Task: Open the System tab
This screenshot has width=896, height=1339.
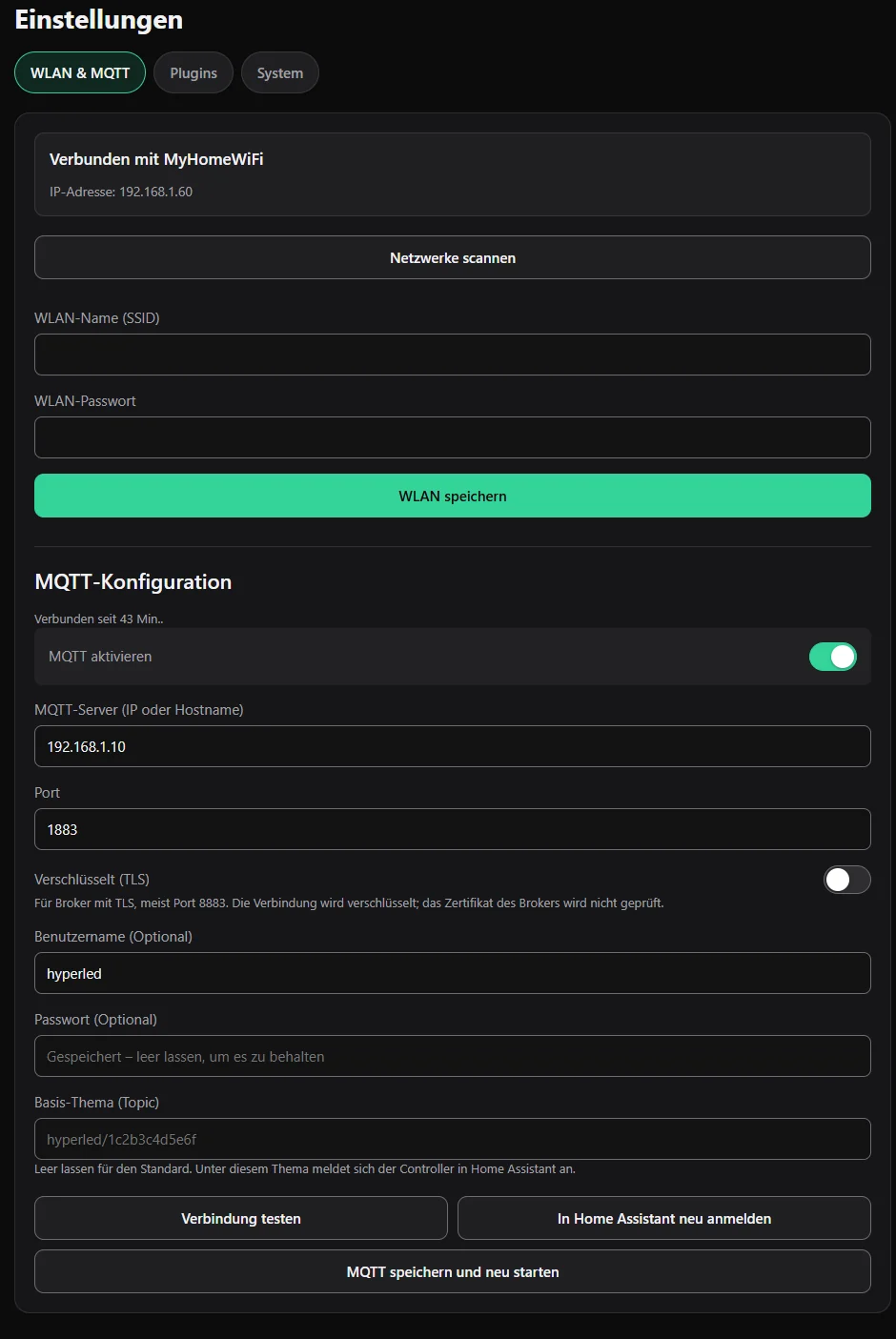Action: pos(280,72)
